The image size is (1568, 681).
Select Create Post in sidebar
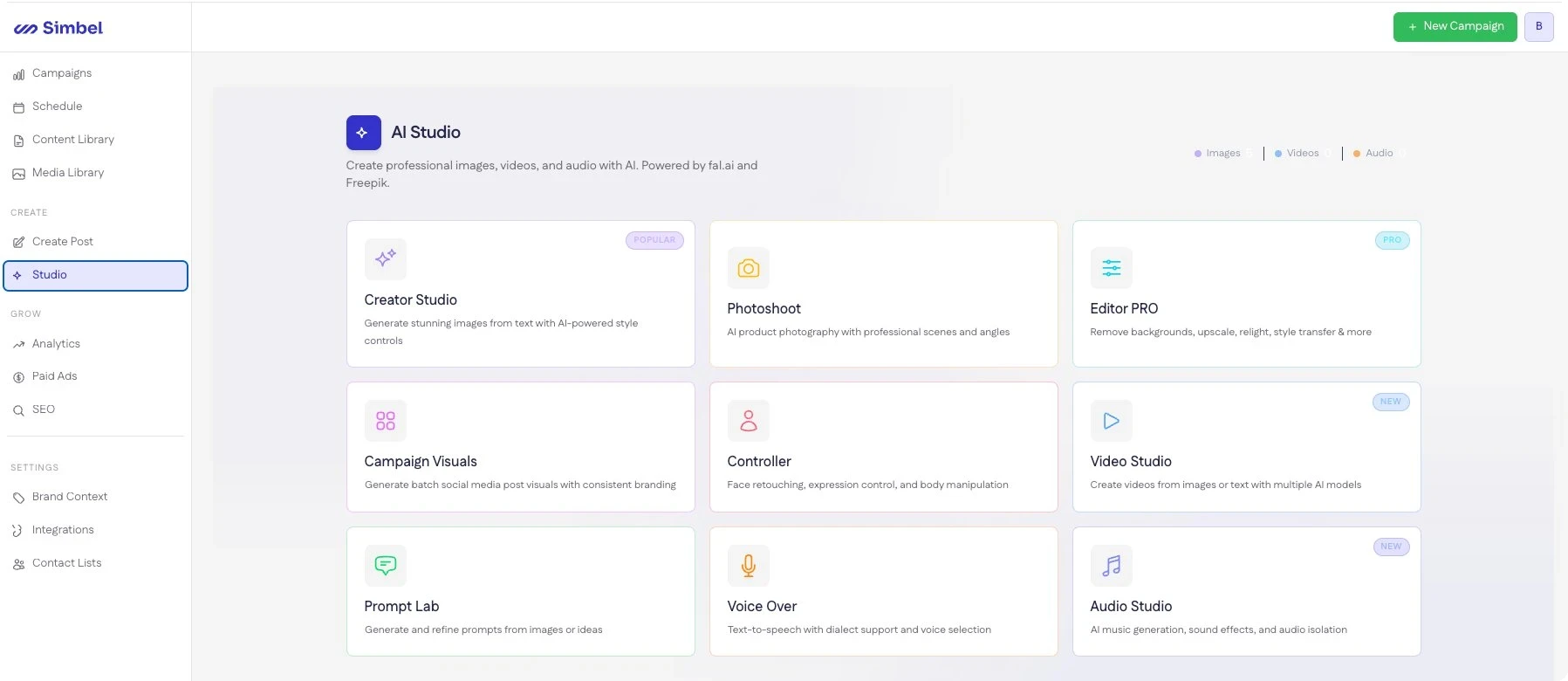(x=95, y=242)
